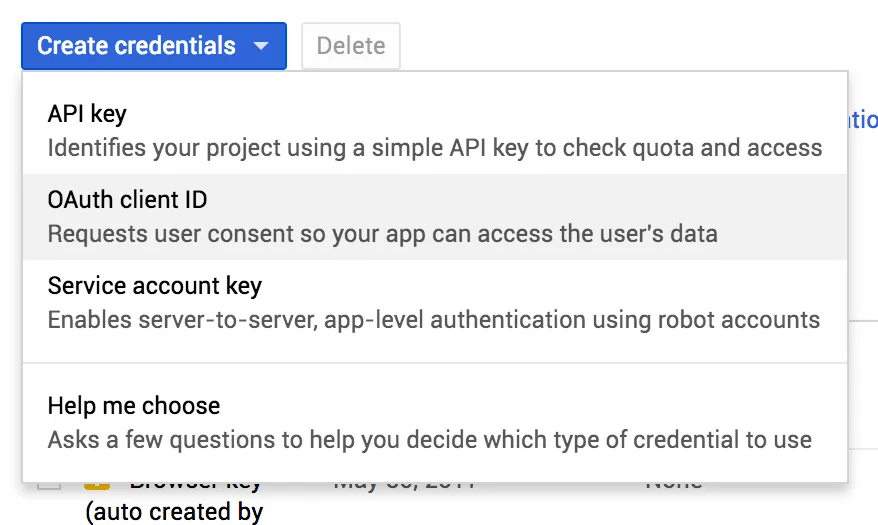The width and height of the screenshot is (878, 525).
Task: Open the Help me choose option
Action: (133, 406)
